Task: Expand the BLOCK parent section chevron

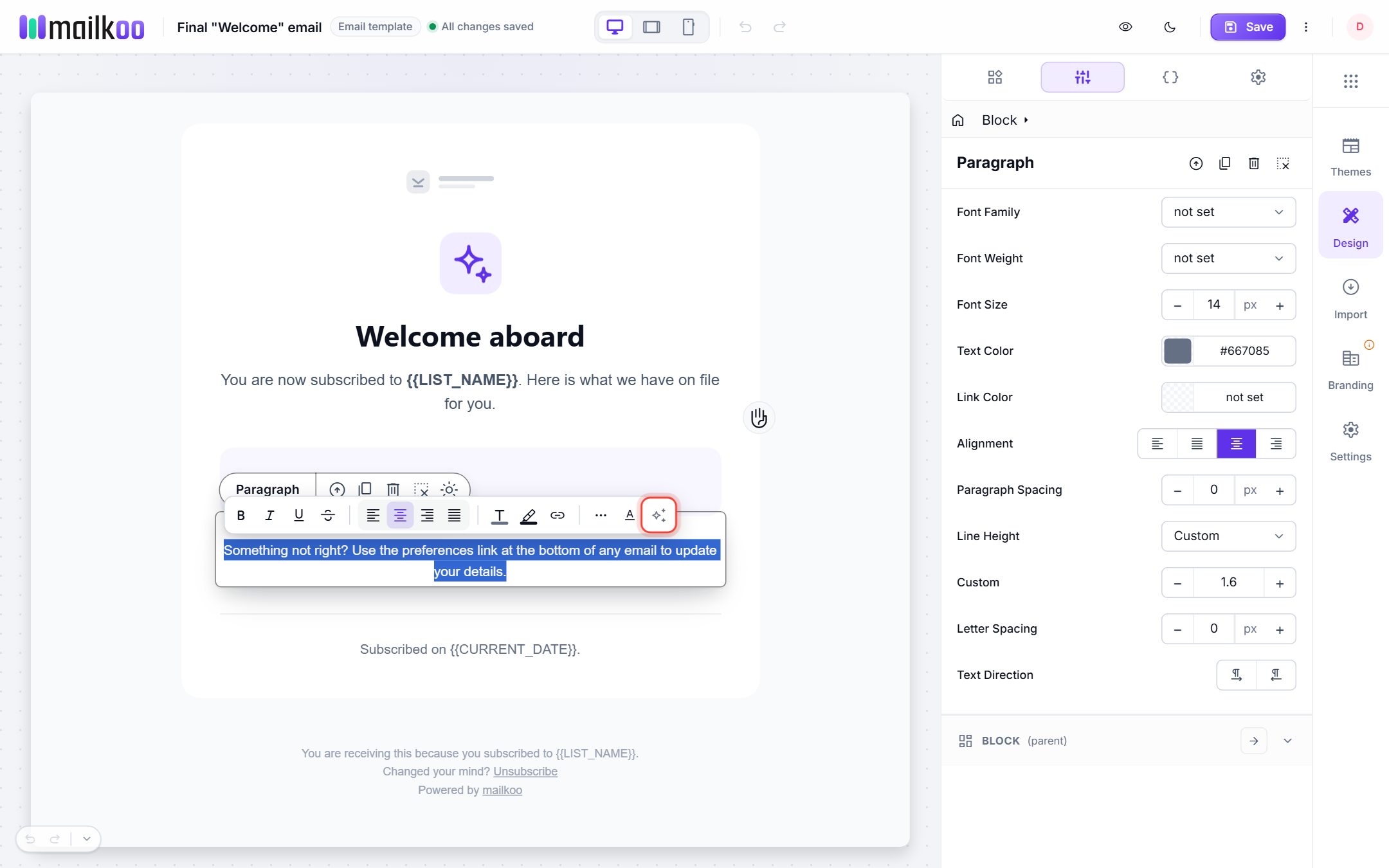Action: coord(1287,741)
